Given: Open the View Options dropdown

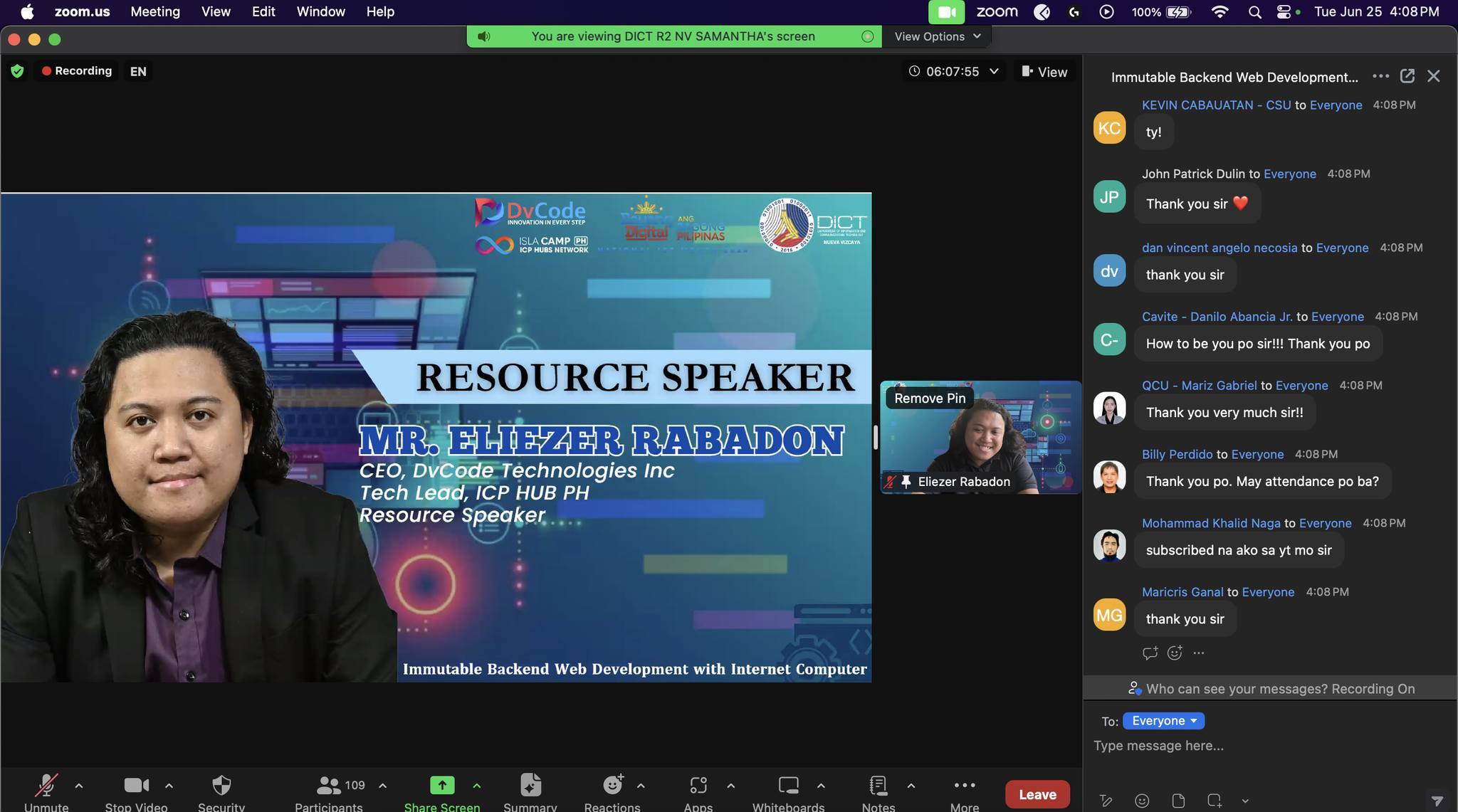Looking at the screenshot, I should pyautogui.click(x=937, y=36).
